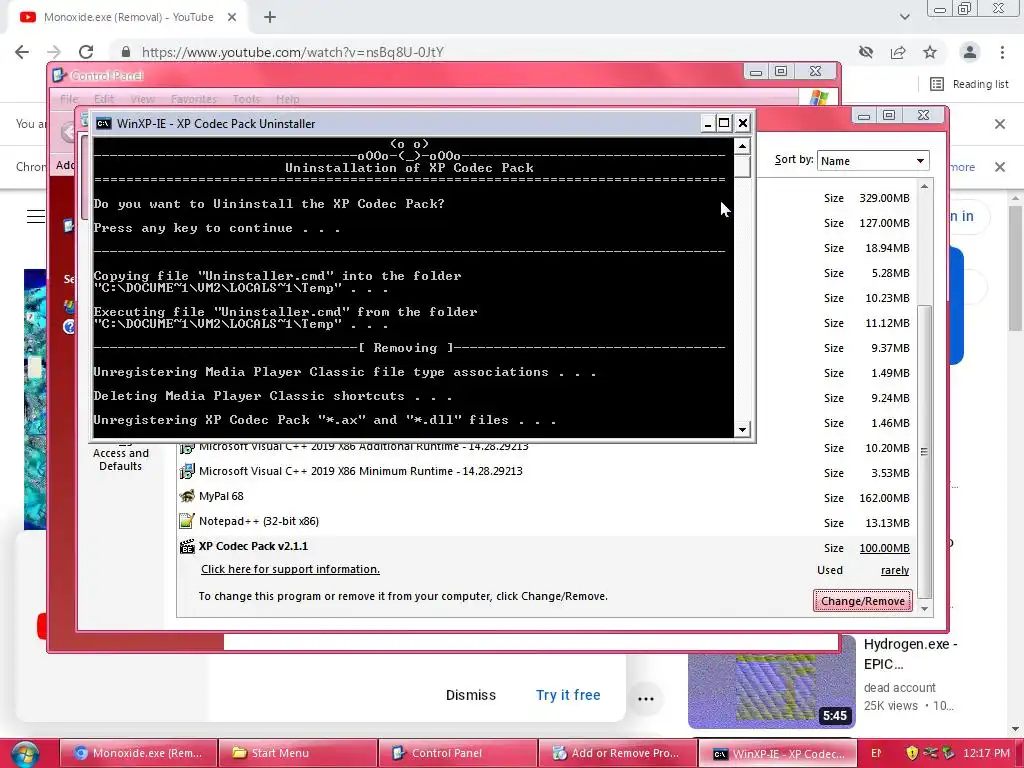Viewport: 1024px width, 768px height.
Task: Click the Notepad++ program icon
Action: tap(187, 521)
